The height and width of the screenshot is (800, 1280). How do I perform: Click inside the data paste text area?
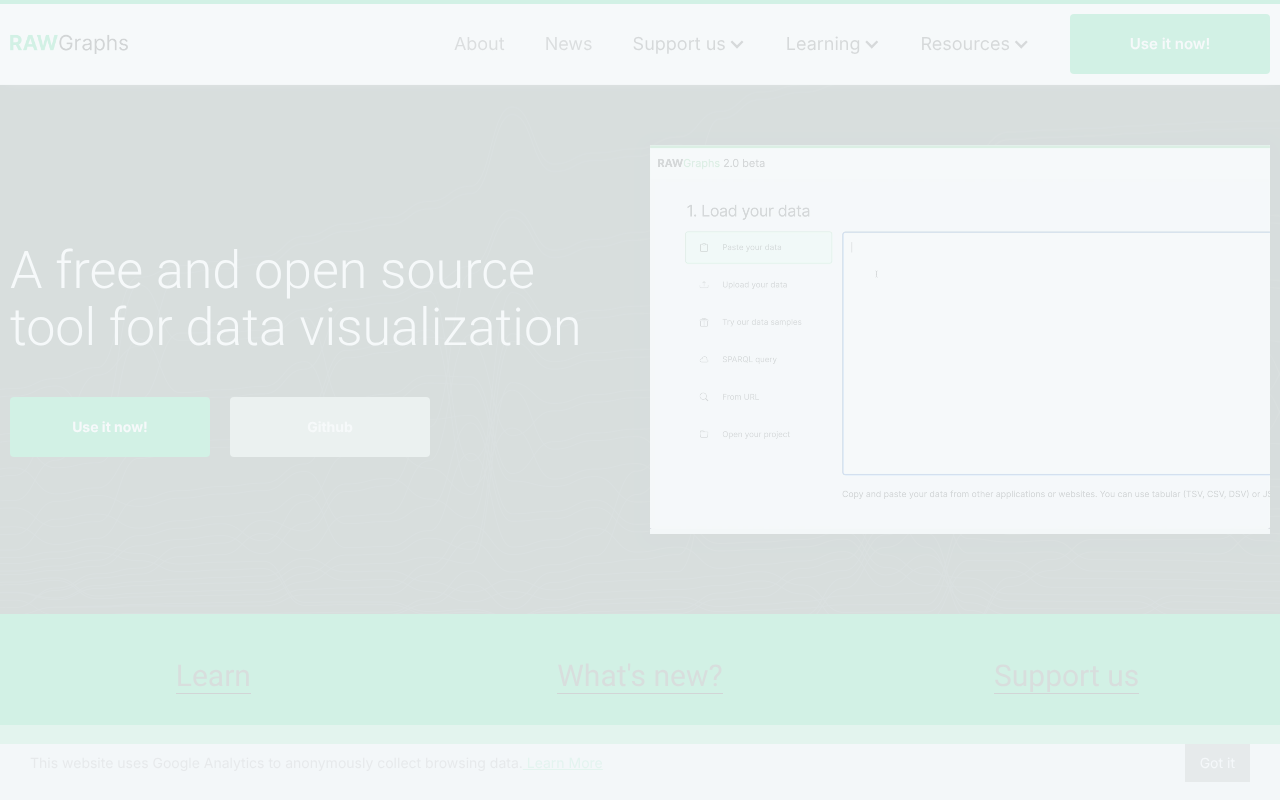(1060, 352)
